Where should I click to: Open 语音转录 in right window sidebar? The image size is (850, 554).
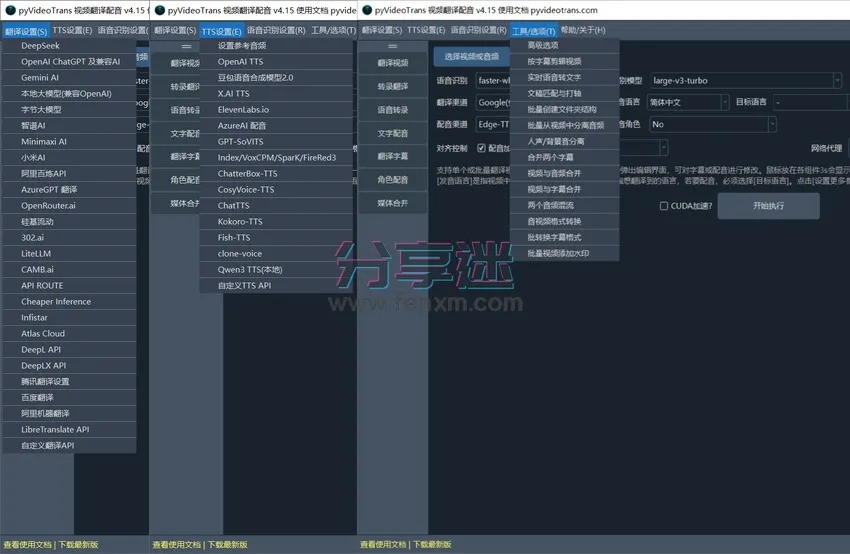[x=393, y=110]
